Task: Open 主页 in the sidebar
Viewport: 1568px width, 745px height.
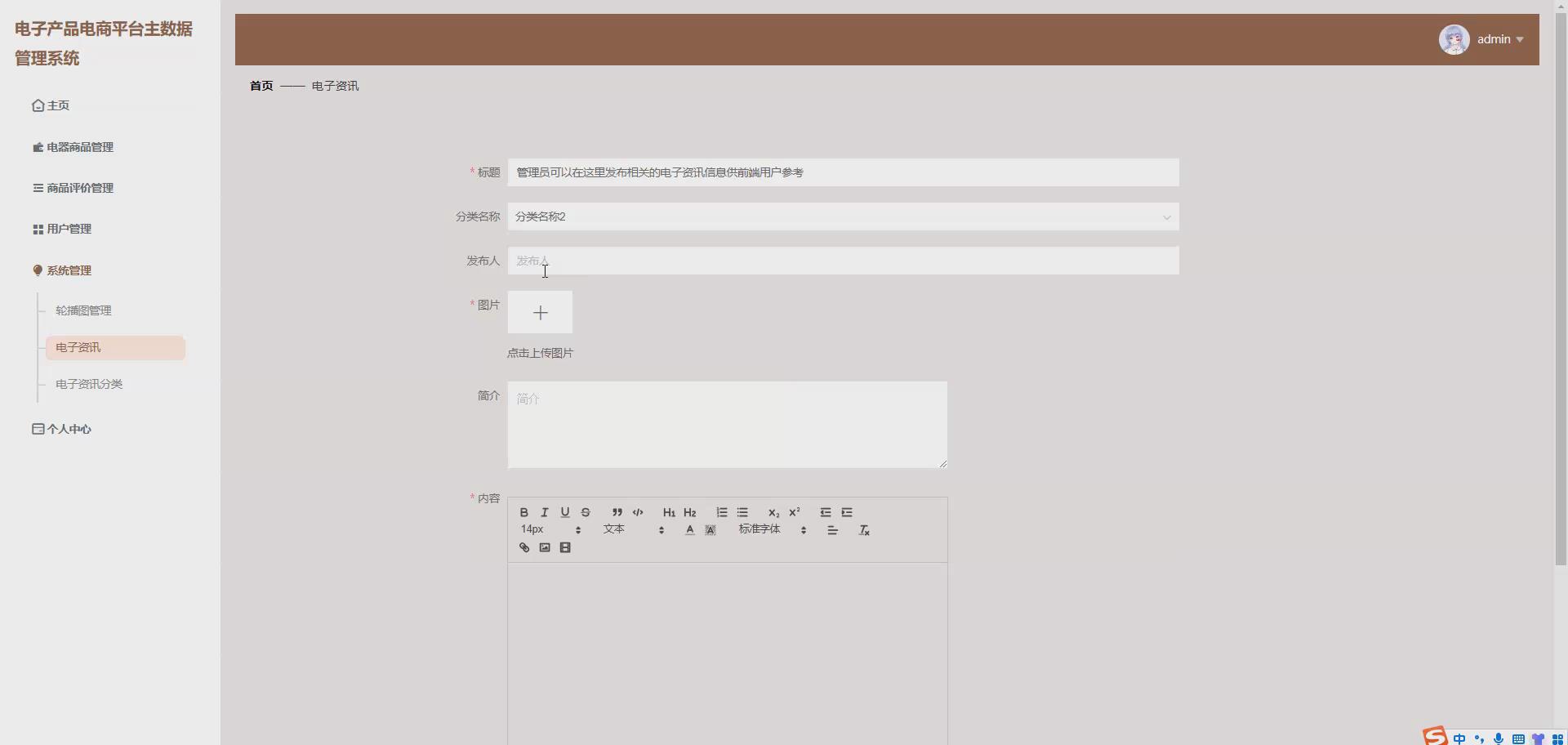Action: 51,105
